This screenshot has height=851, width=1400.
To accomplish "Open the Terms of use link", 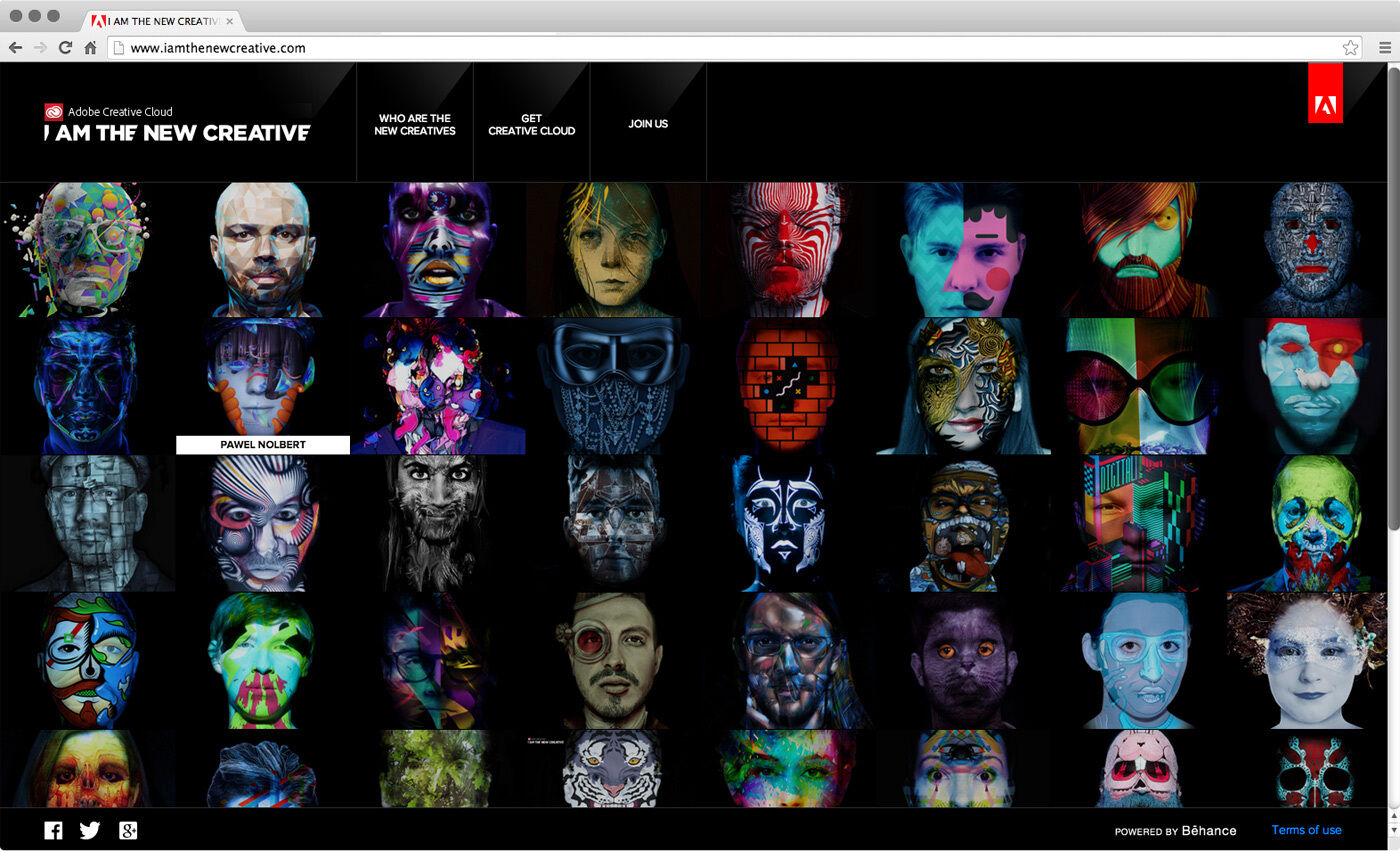I will pos(1306,830).
